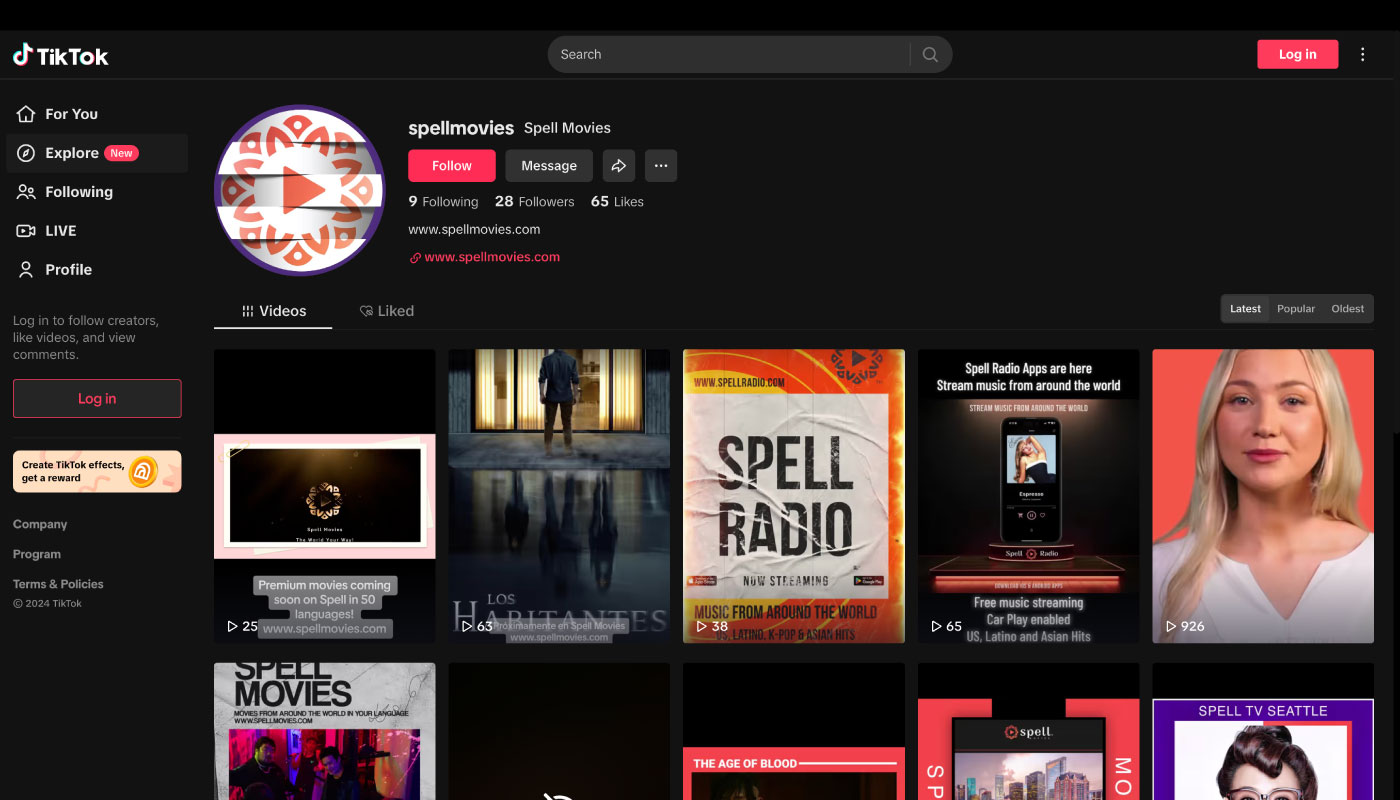
Task: Open the red www.spellmovies.com link
Action: [x=492, y=257]
